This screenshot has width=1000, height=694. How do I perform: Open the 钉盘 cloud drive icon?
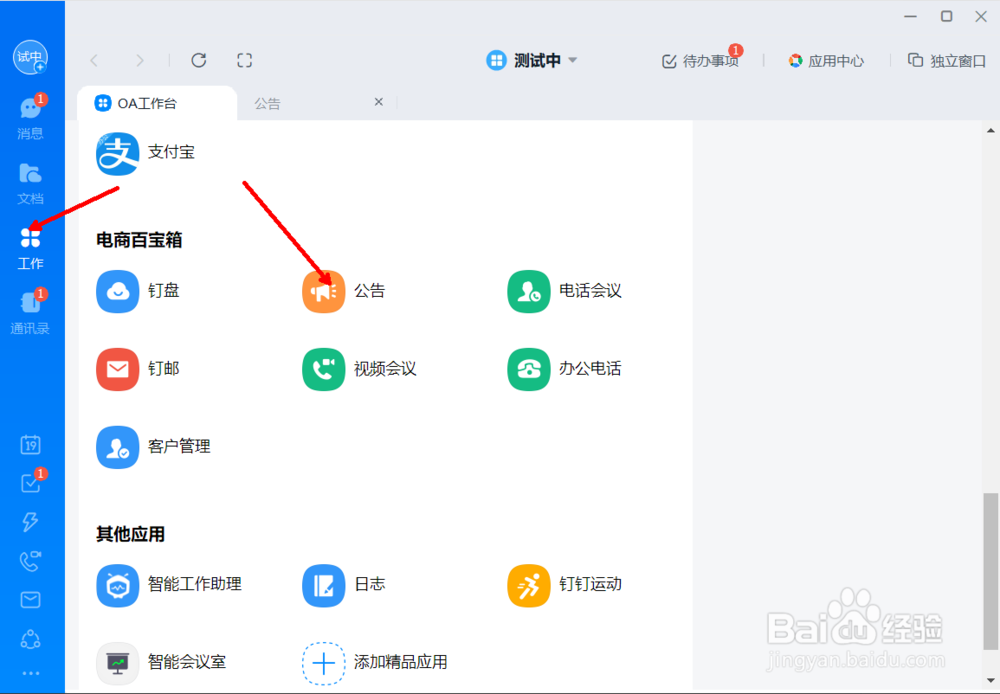[x=117, y=292]
